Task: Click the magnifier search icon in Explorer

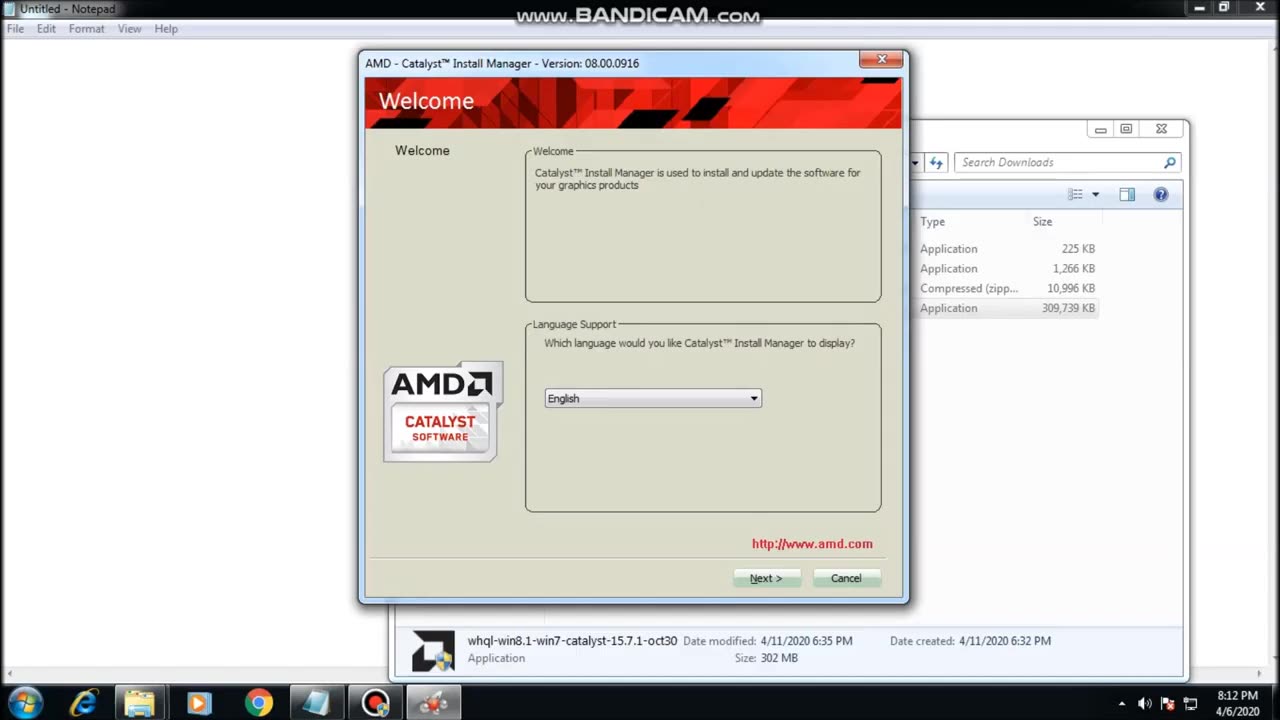Action: coord(1170,162)
